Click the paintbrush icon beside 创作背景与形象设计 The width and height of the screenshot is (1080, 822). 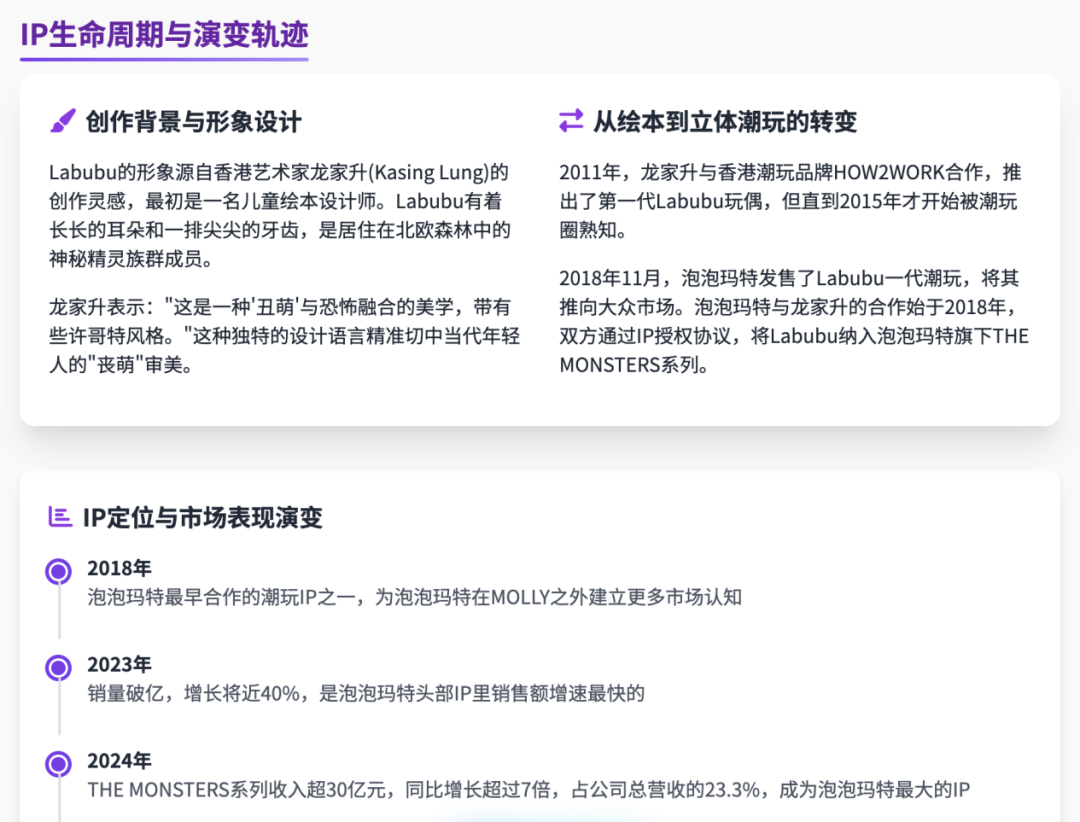pyautogui.click(x=63, y=121)
